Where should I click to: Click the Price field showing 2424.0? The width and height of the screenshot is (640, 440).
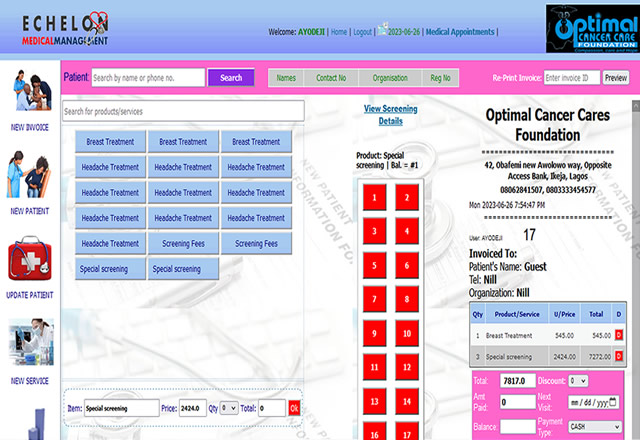pyautogui.click(x=193, y=408)
